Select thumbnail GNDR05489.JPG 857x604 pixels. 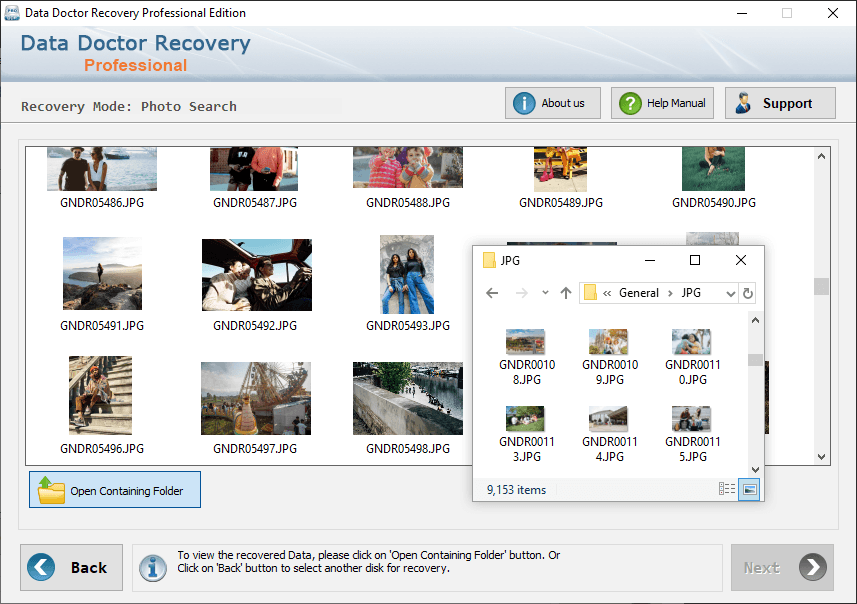click(560, 169)
